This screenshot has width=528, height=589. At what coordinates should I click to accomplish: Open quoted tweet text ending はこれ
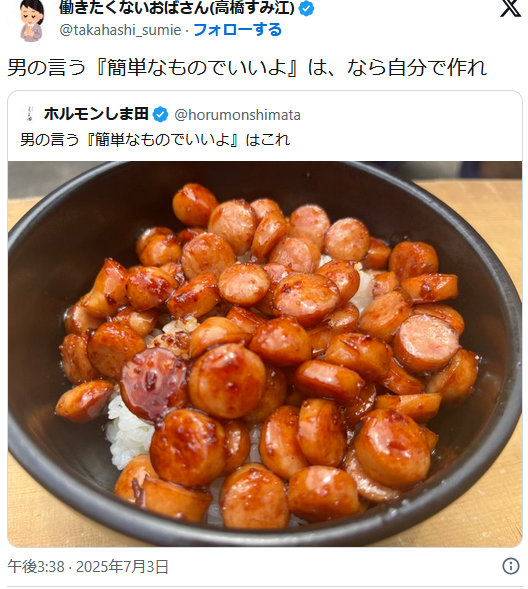tap(155, 140)
